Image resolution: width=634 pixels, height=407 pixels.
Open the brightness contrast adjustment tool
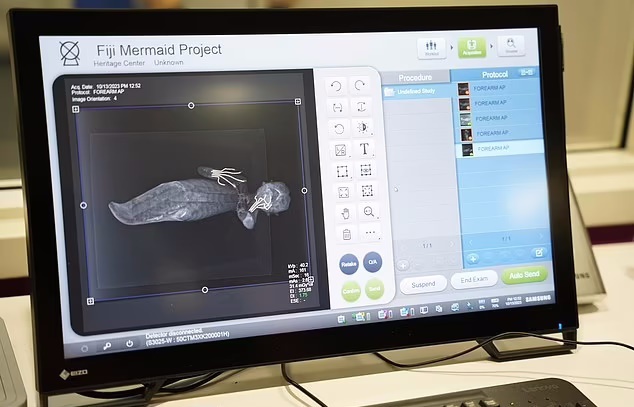click(x=363, y=128)
